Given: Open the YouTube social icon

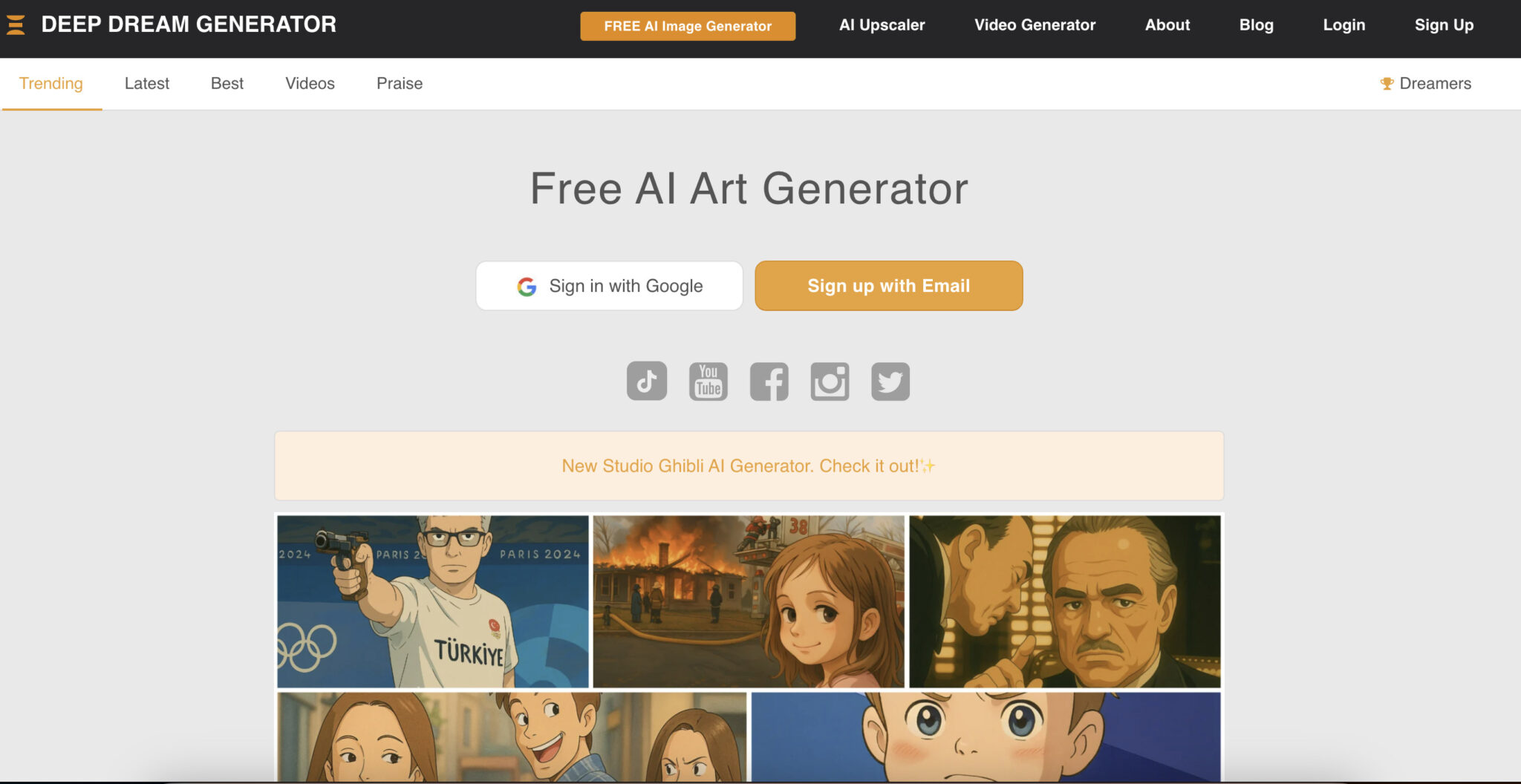Looking at the screenshot, I should point(709,381).
